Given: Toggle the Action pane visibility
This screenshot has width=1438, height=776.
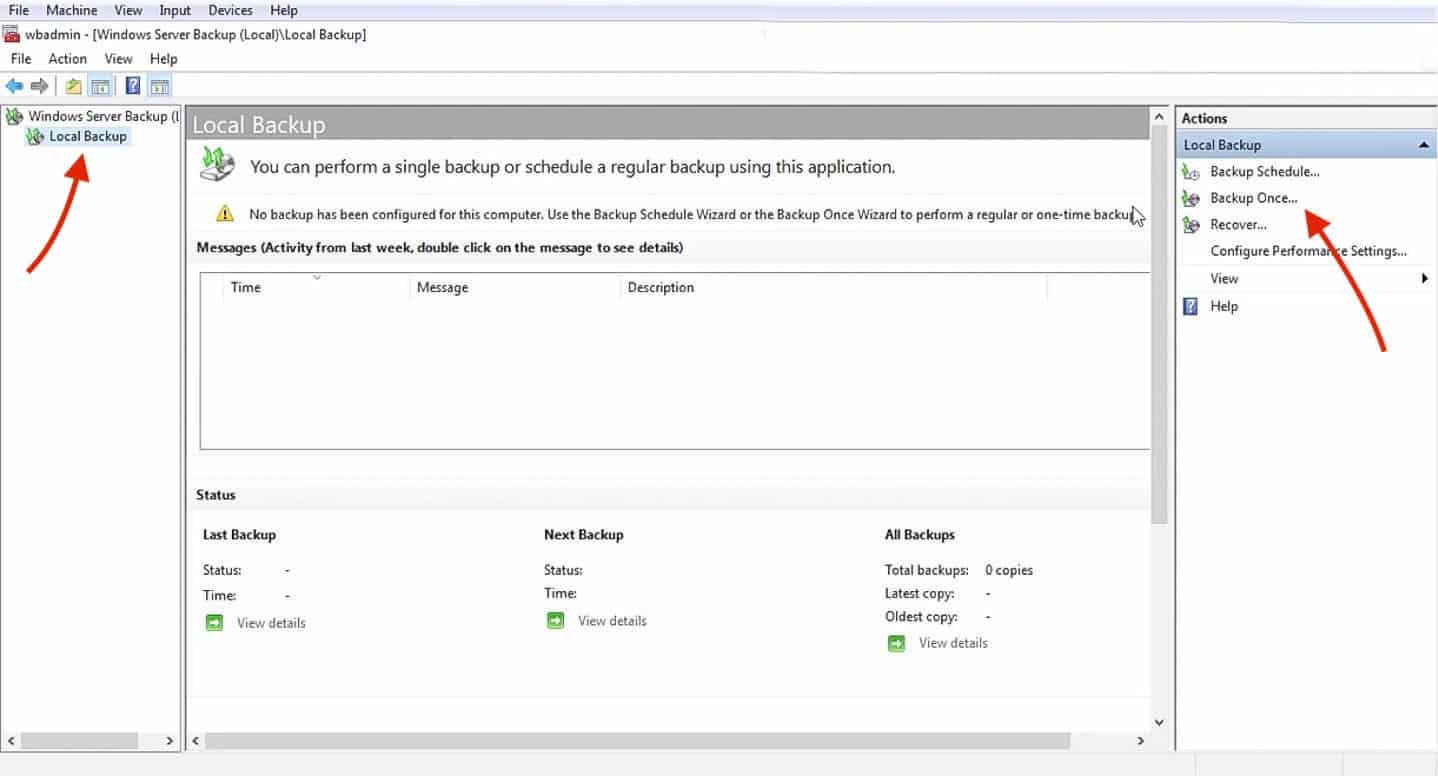Looking at the screenshot, I should 160,85.
